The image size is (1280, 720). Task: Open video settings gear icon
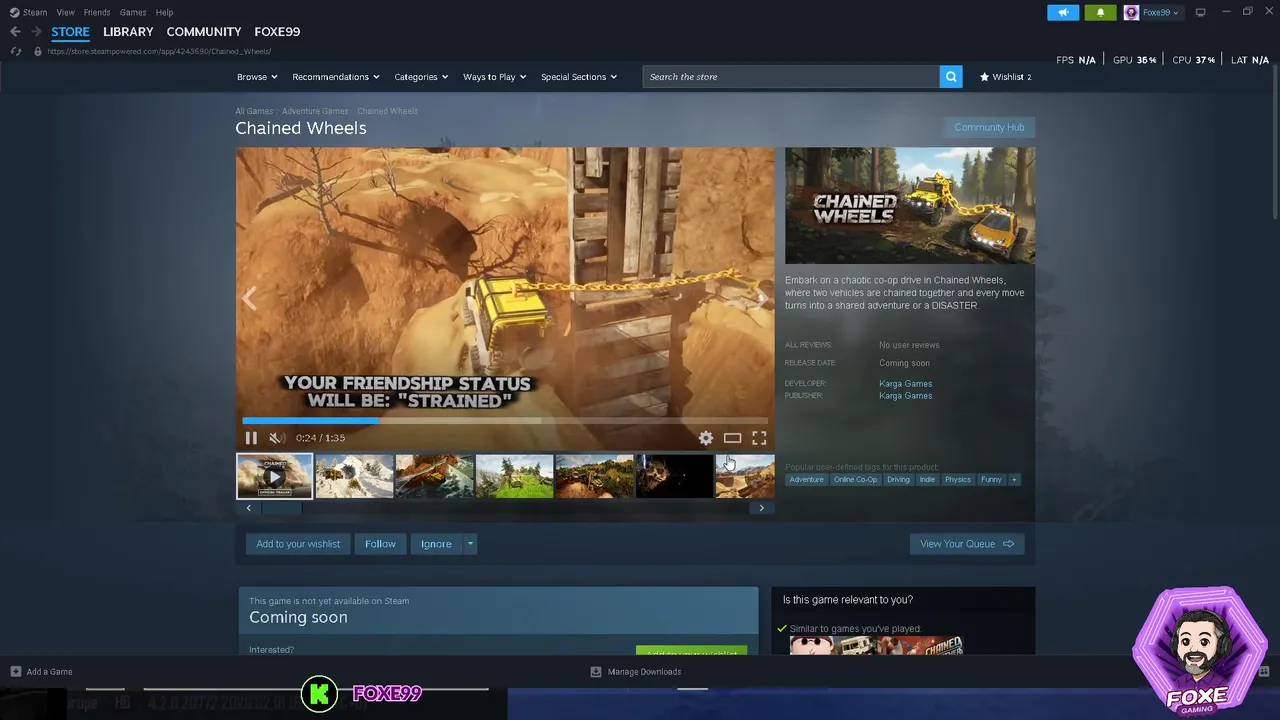(706, 438)
